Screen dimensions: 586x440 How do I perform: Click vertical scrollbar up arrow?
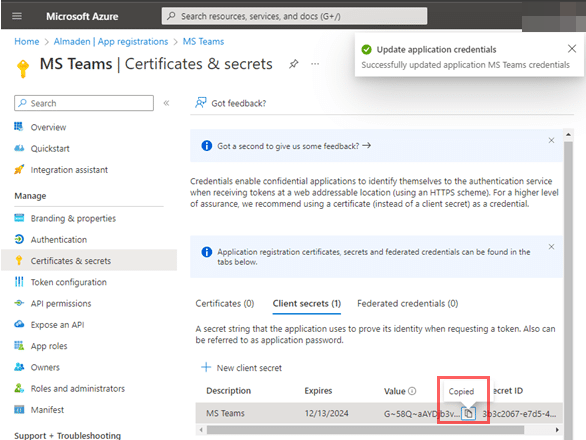tap(568, 135)
